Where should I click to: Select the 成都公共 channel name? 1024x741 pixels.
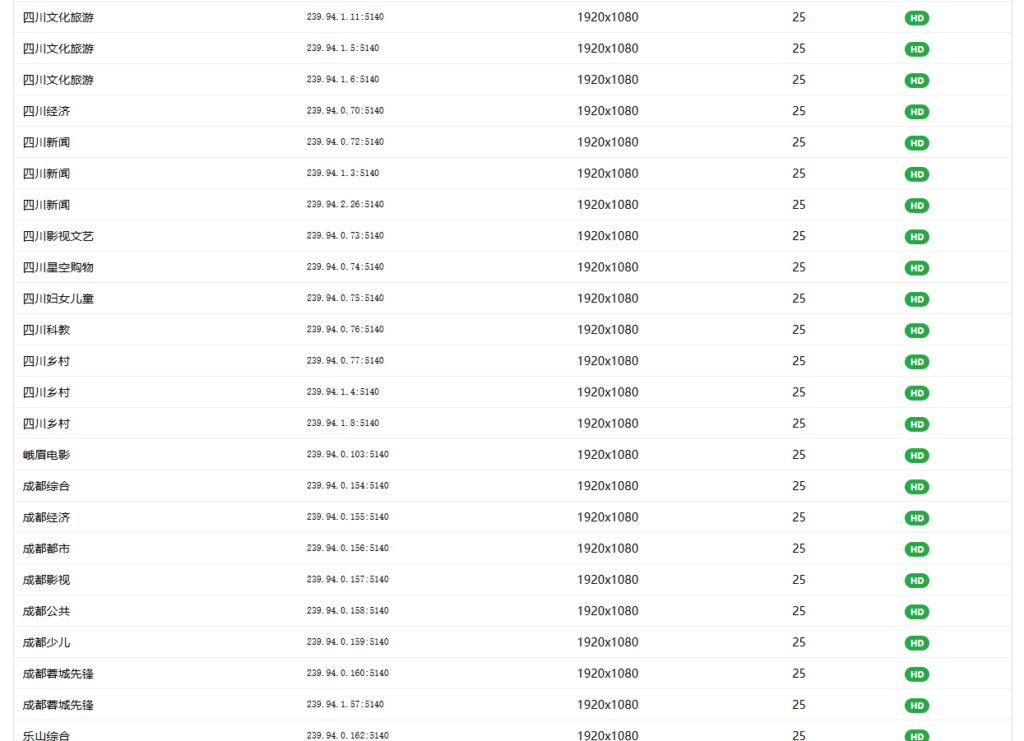(46, 611)
